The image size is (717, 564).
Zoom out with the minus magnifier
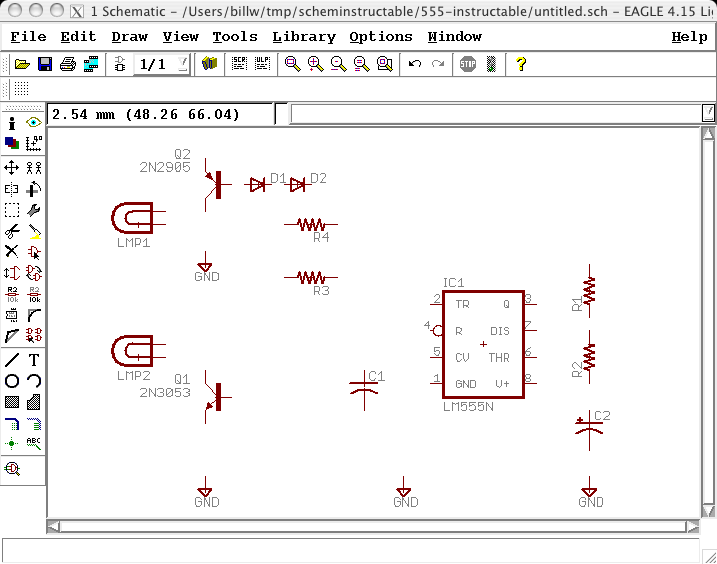[338, 64]
